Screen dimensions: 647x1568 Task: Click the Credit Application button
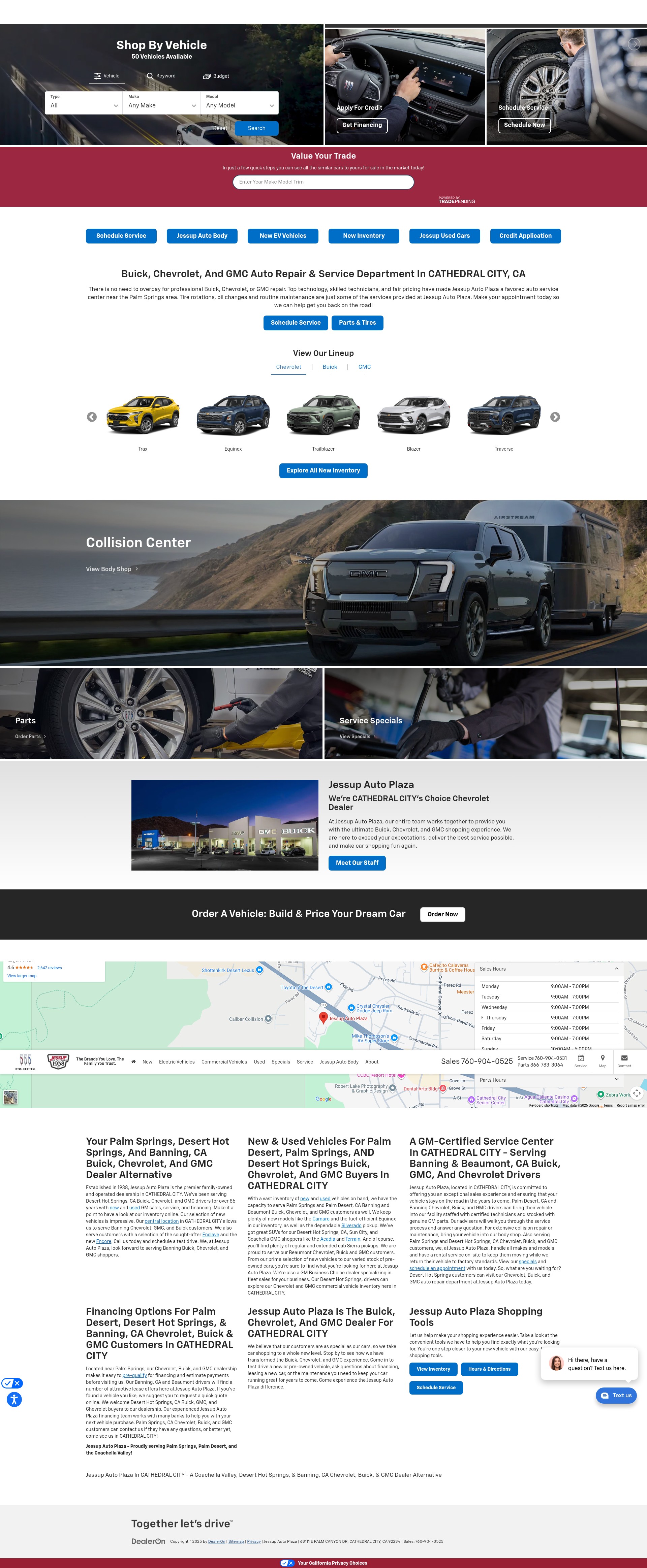click(525, 236)
